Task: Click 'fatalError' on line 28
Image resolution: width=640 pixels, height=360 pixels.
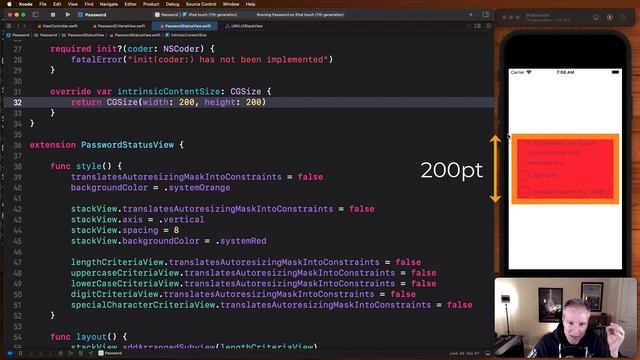Action: click(97, 60)
